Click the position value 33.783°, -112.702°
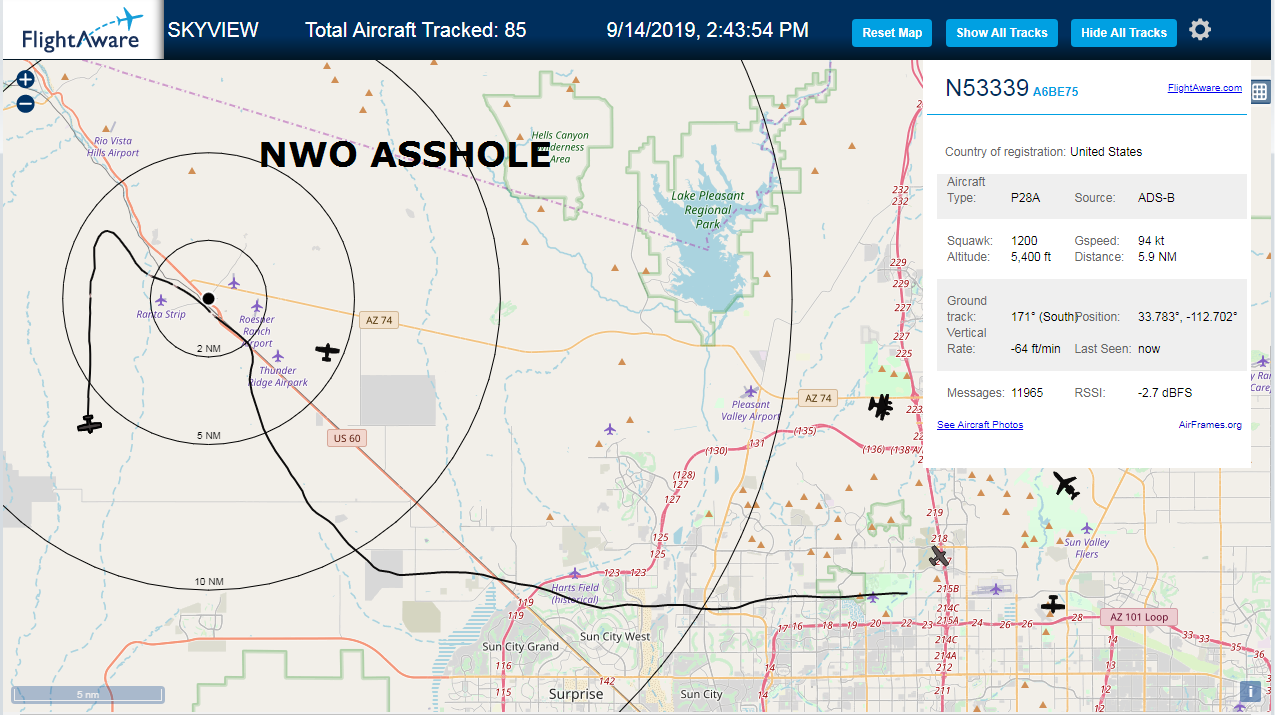1275x715 pixels. (1188, 316)
